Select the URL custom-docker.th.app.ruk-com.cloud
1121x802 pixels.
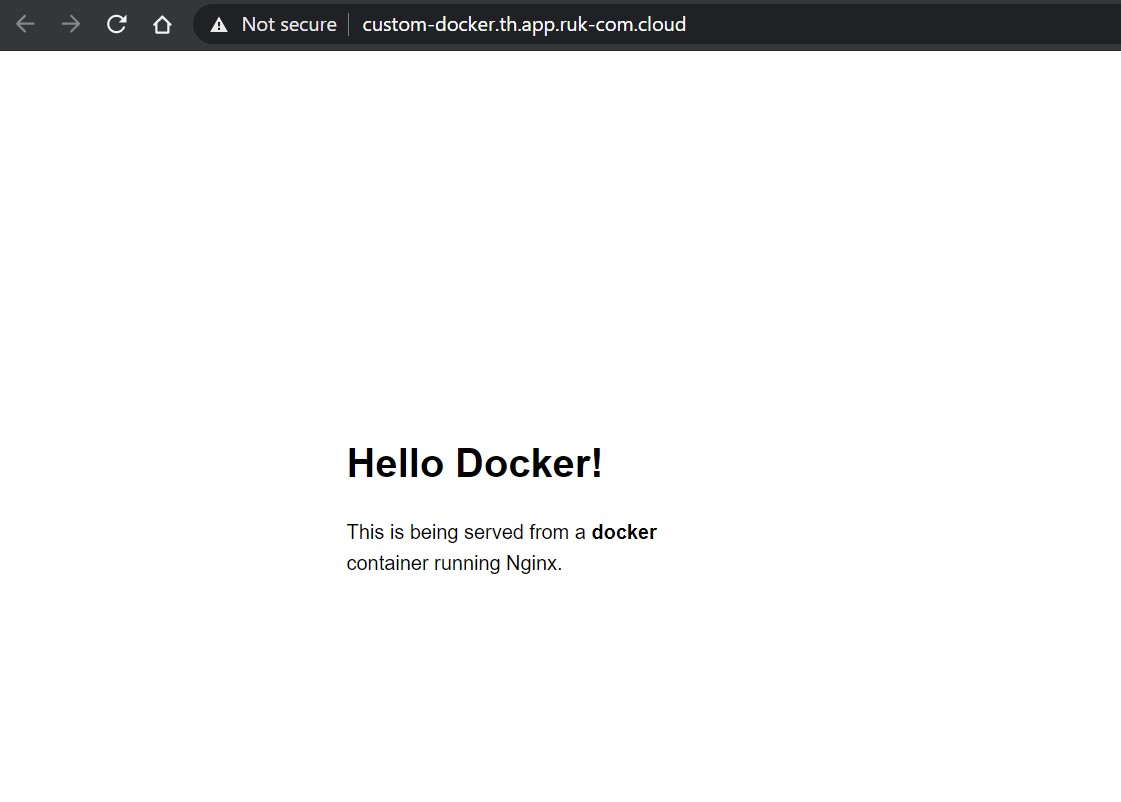(523, 24)
